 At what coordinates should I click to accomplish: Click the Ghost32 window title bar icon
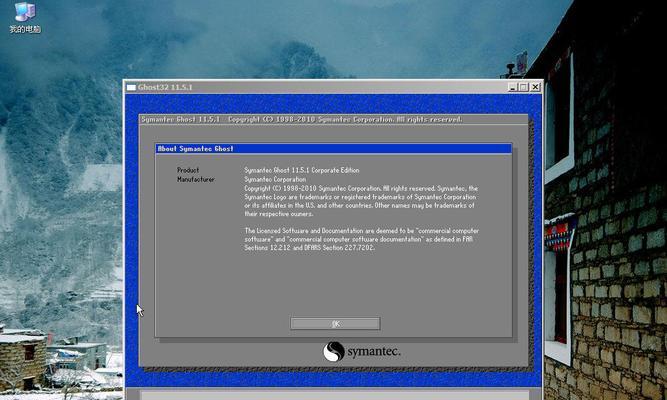click(131, 87)
